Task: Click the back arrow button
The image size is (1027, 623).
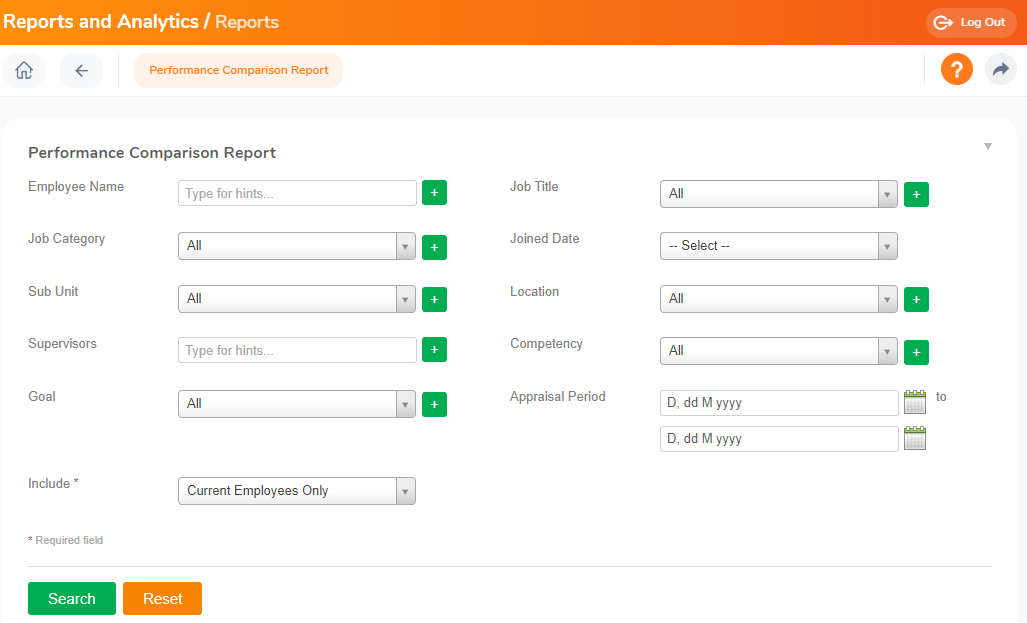Action: 81,70
